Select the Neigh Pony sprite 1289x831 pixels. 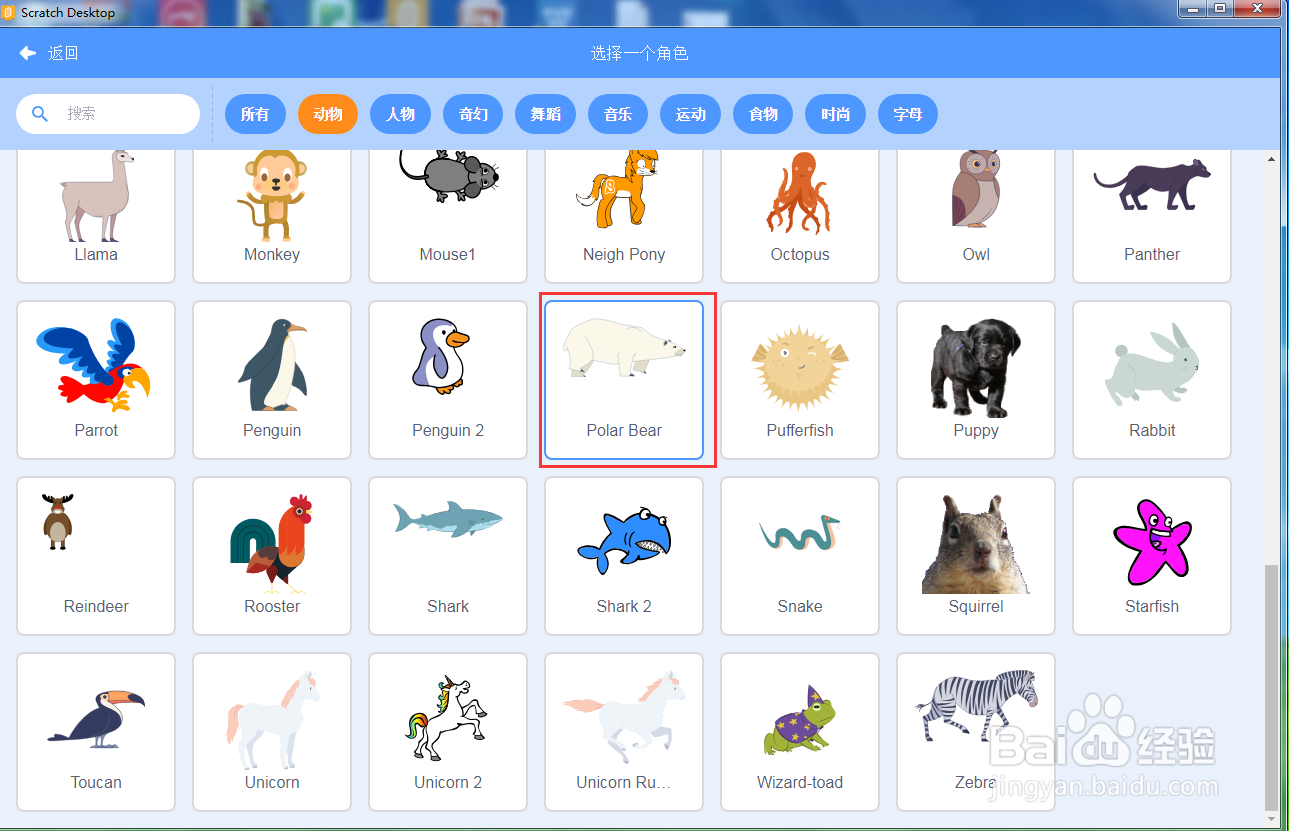(624, 215)
